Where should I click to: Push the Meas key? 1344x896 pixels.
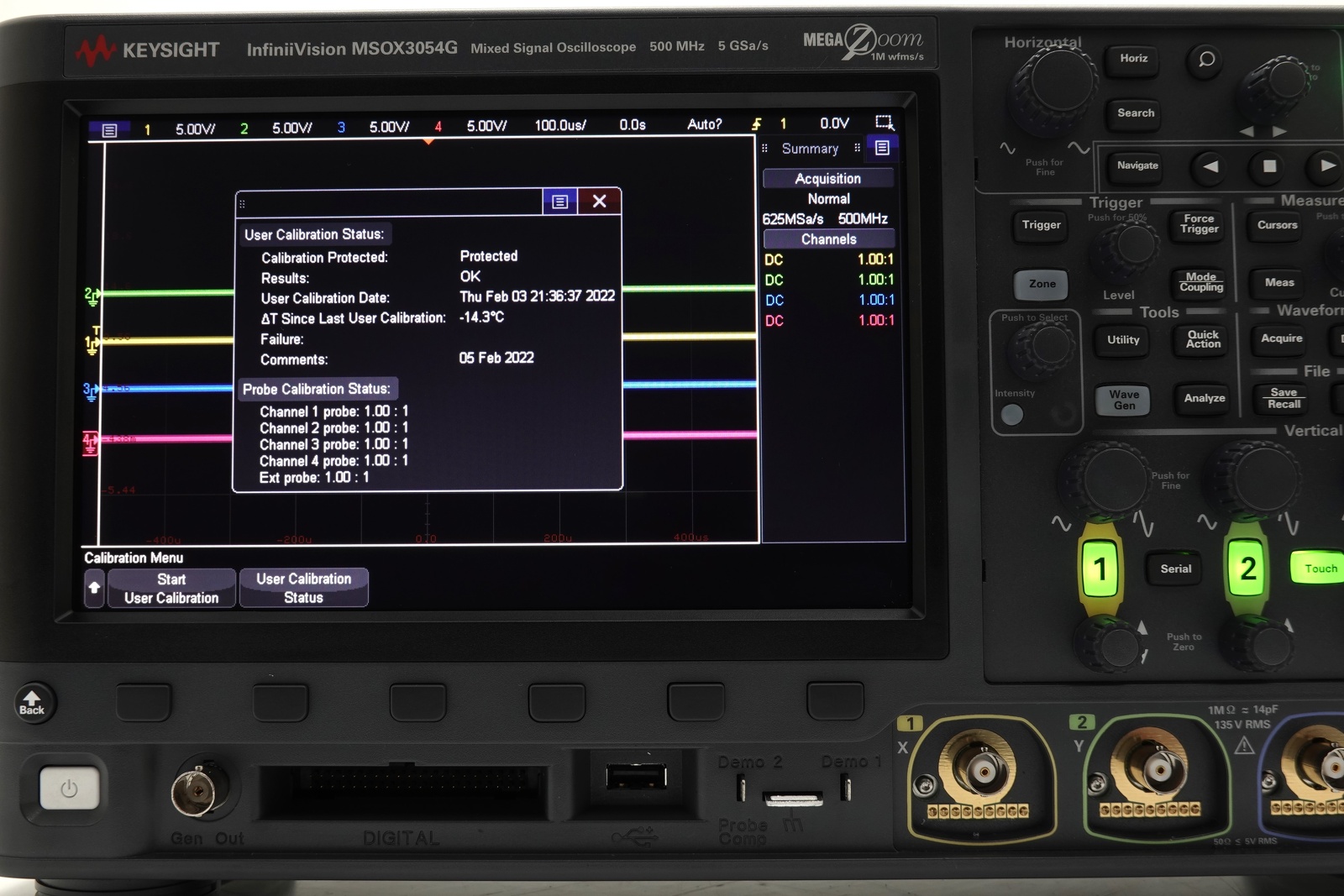click(1279, 283)
